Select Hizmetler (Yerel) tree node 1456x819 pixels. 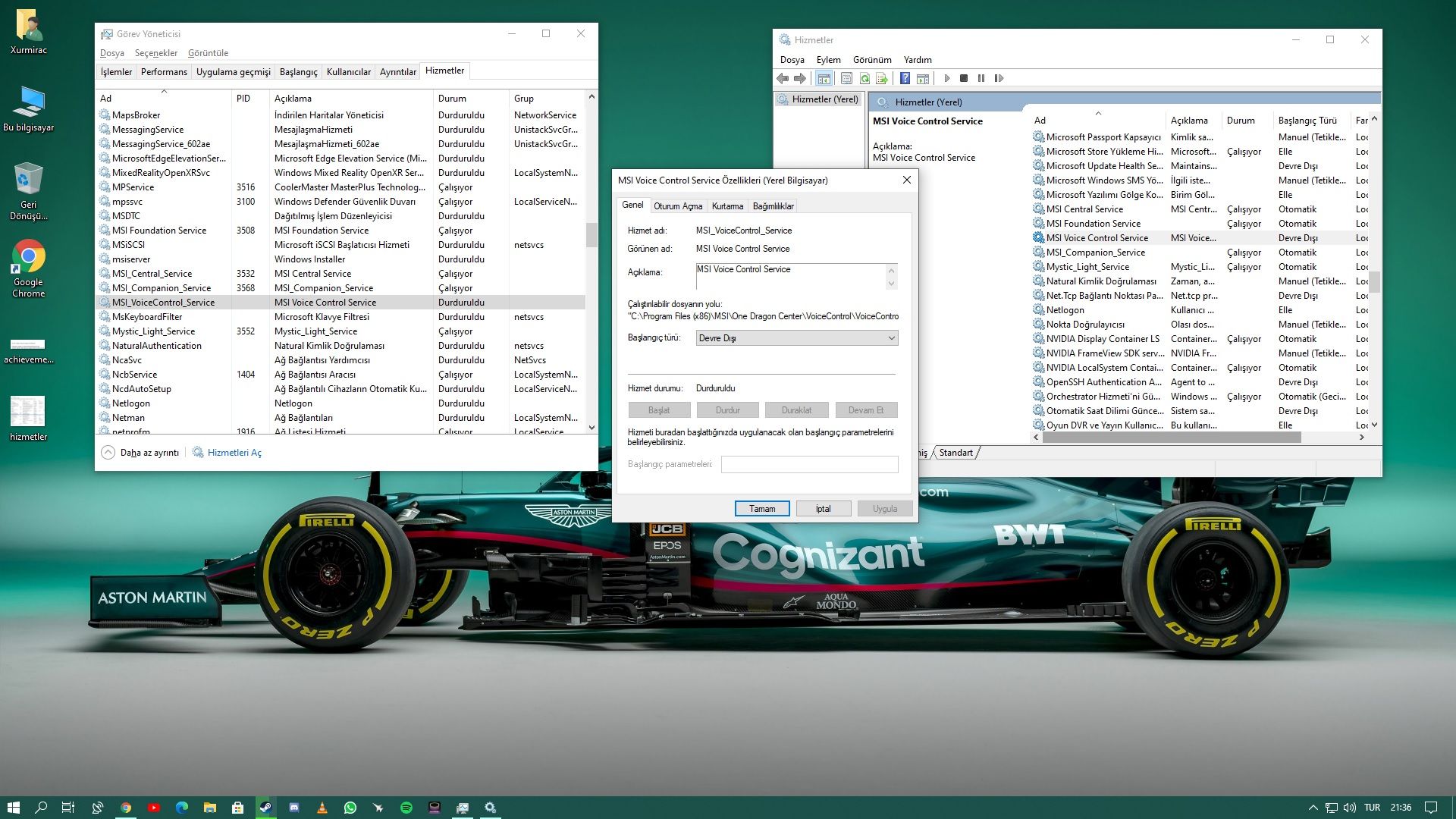pos(824,99)
